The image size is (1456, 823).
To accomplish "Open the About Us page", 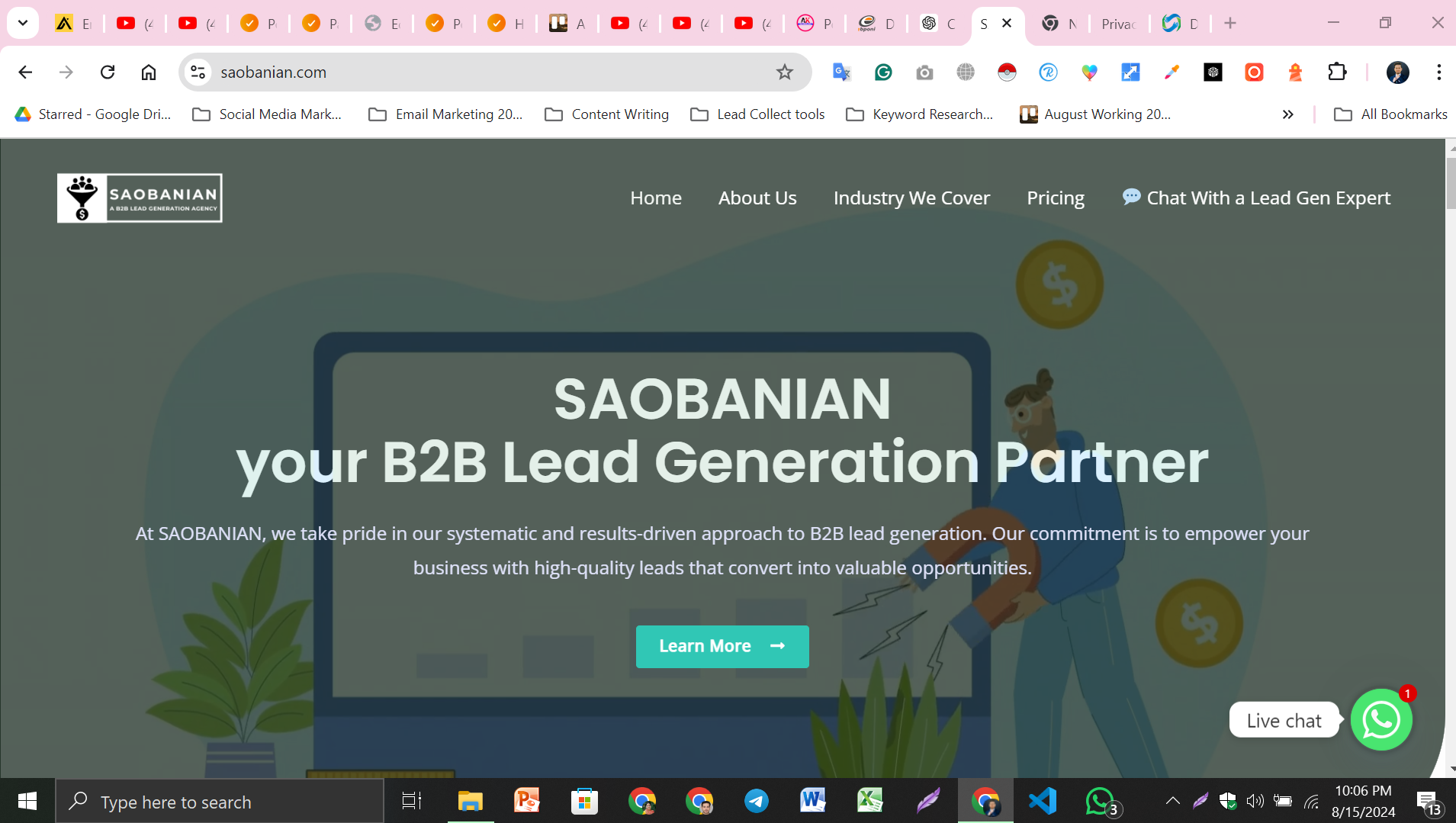I will [x=757, y=198].
